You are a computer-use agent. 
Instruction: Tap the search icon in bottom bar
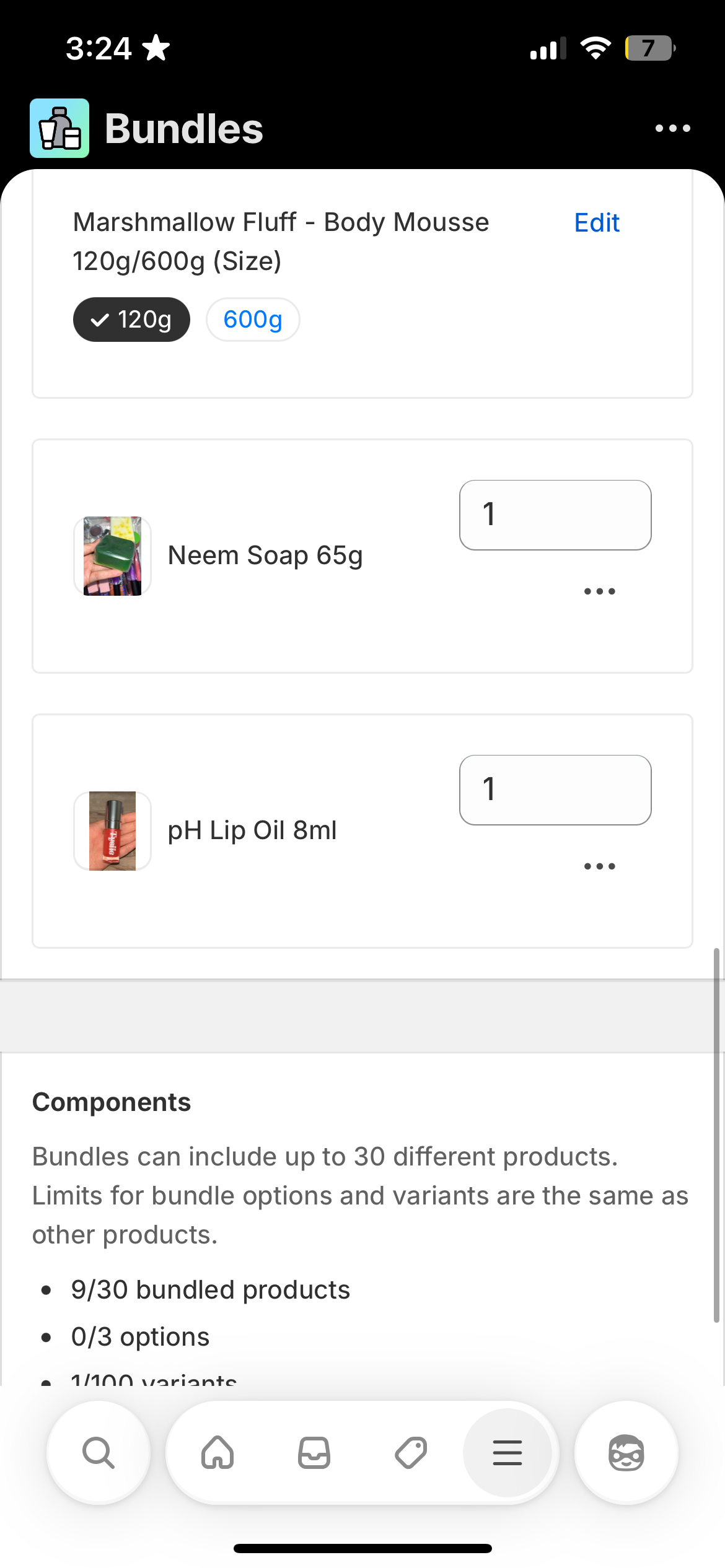pos(99,1453)
